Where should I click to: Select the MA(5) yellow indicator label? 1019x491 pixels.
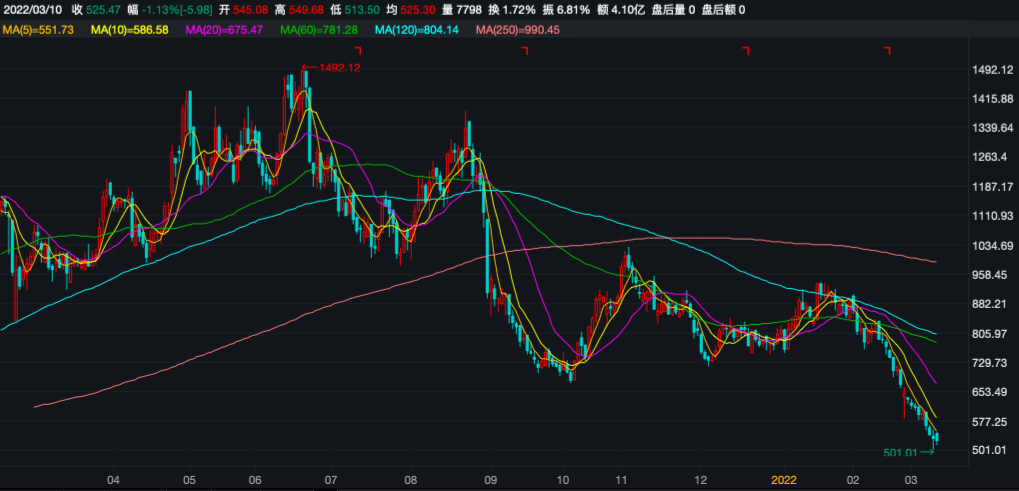click(x=38, y=30)
